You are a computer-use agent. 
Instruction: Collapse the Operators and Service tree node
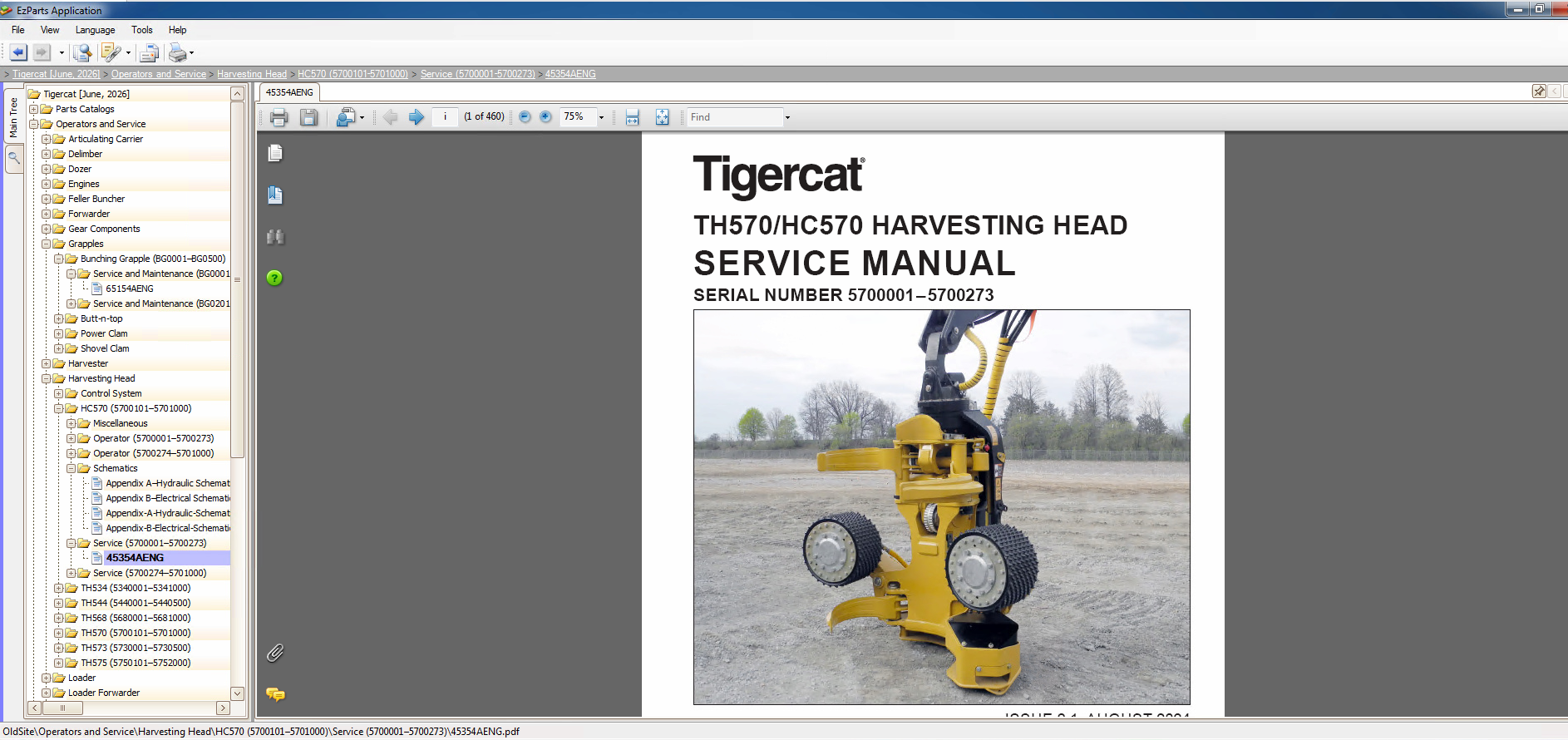click(34, 124)
